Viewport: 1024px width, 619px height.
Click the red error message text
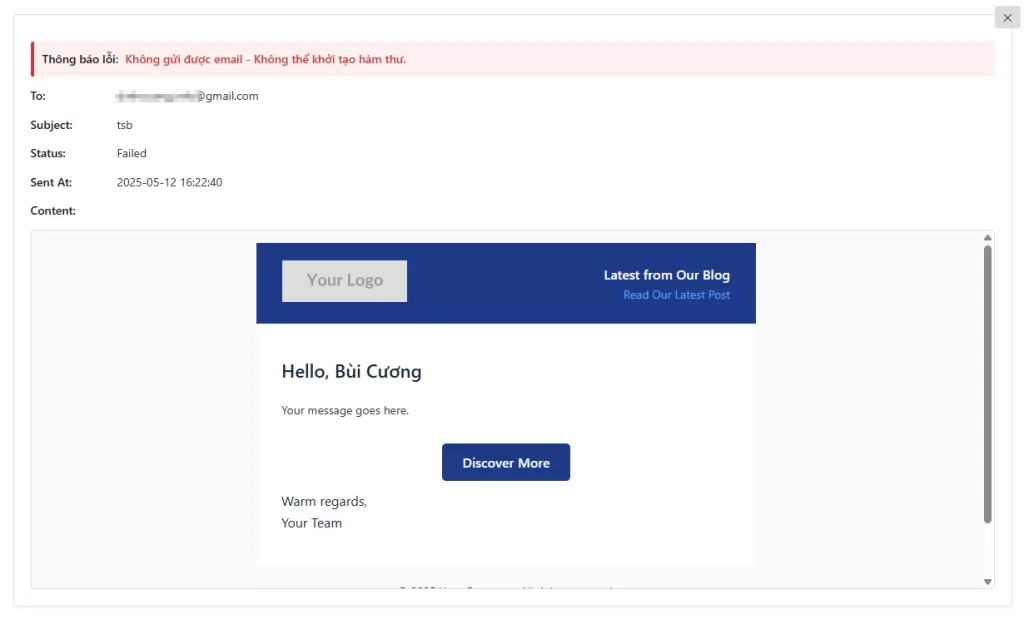265,60
